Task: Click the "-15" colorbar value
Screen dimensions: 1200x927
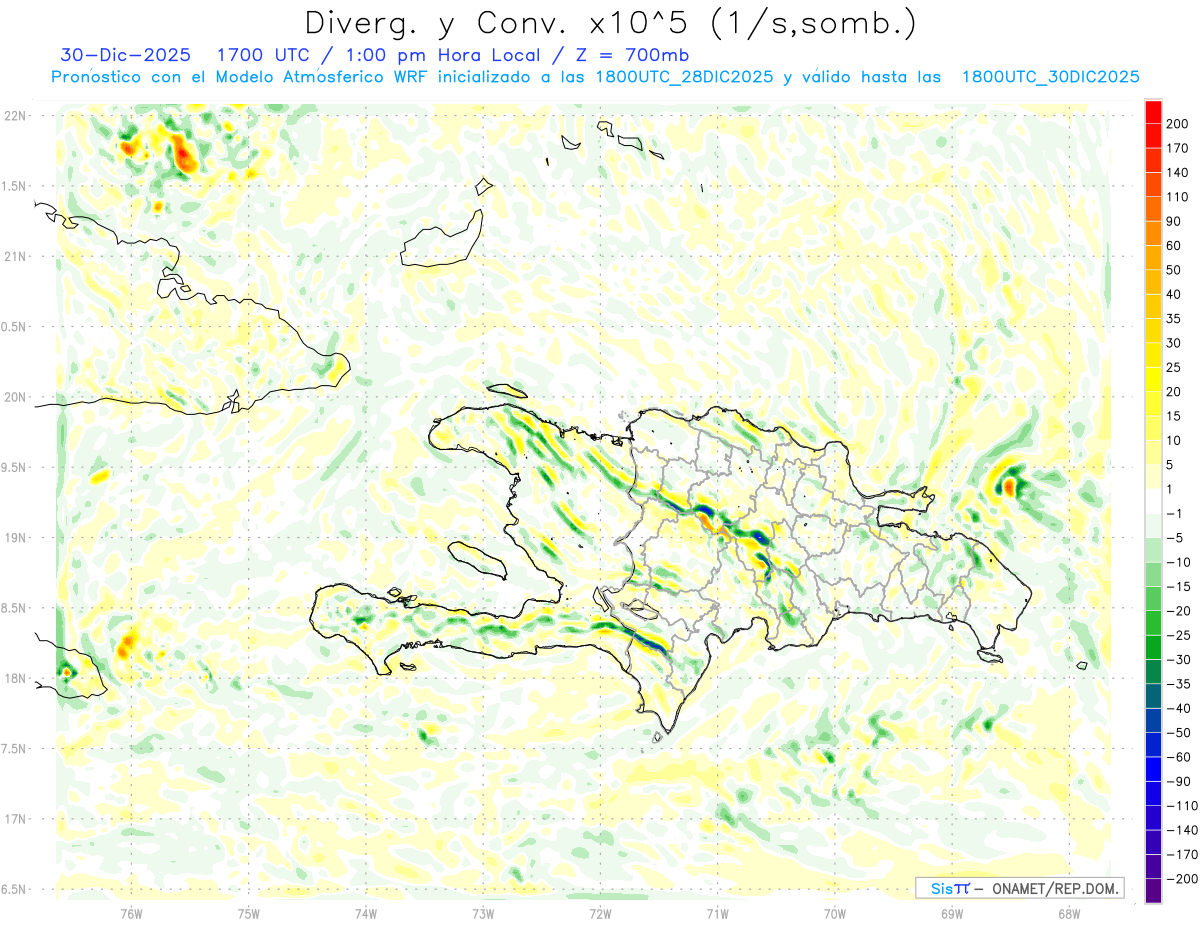Action: pyautogui.click(x=1180, y=587)
